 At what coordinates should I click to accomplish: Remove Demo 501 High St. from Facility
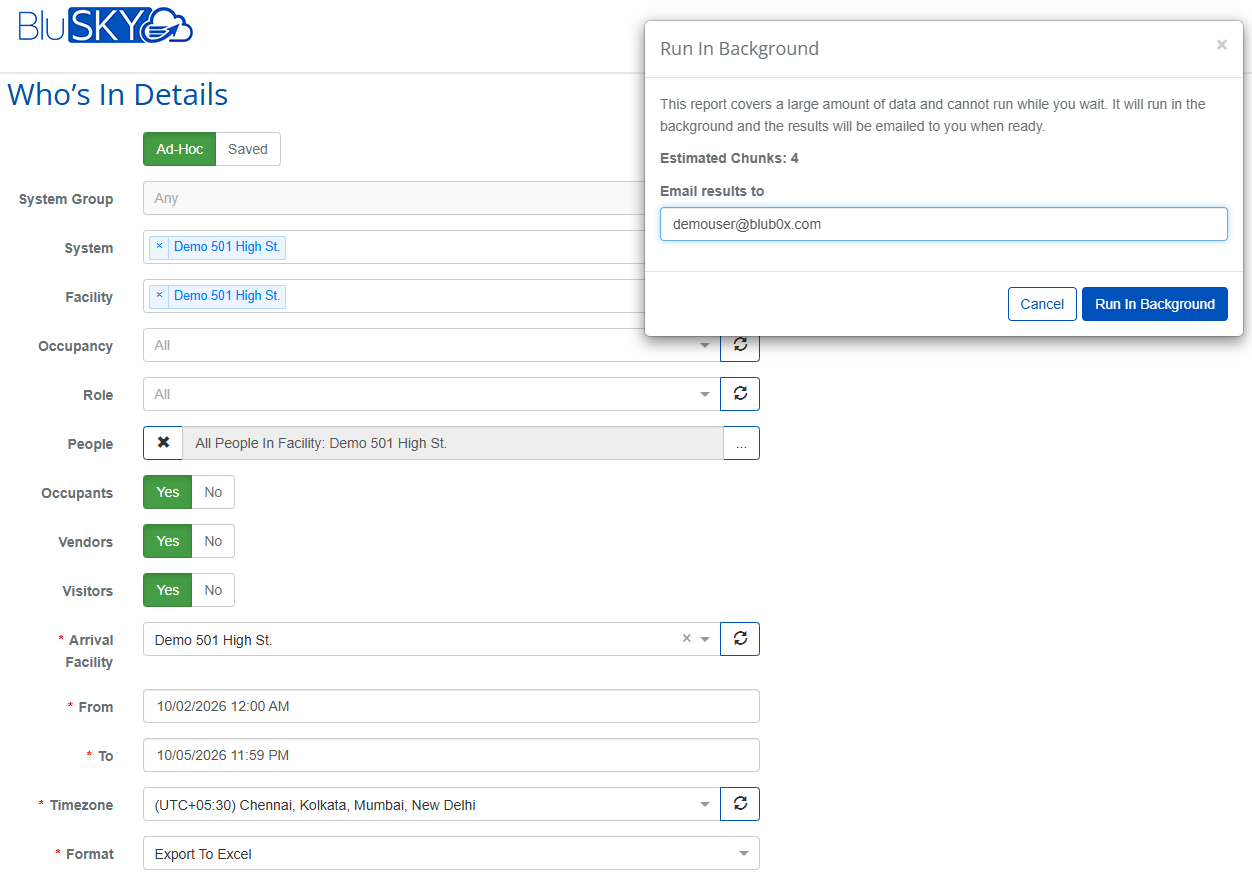tap(159, 296)
